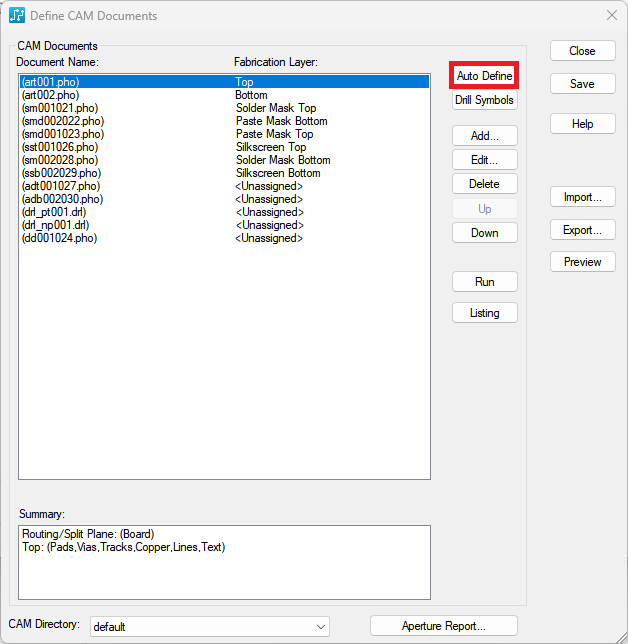Click the Auto Define button

pyautogui.click(x=484, y=76)
